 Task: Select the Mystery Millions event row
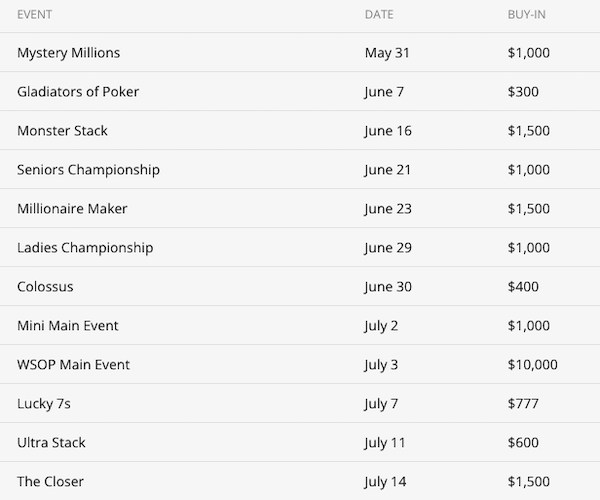pyautogui.click(x=69, y=53)
